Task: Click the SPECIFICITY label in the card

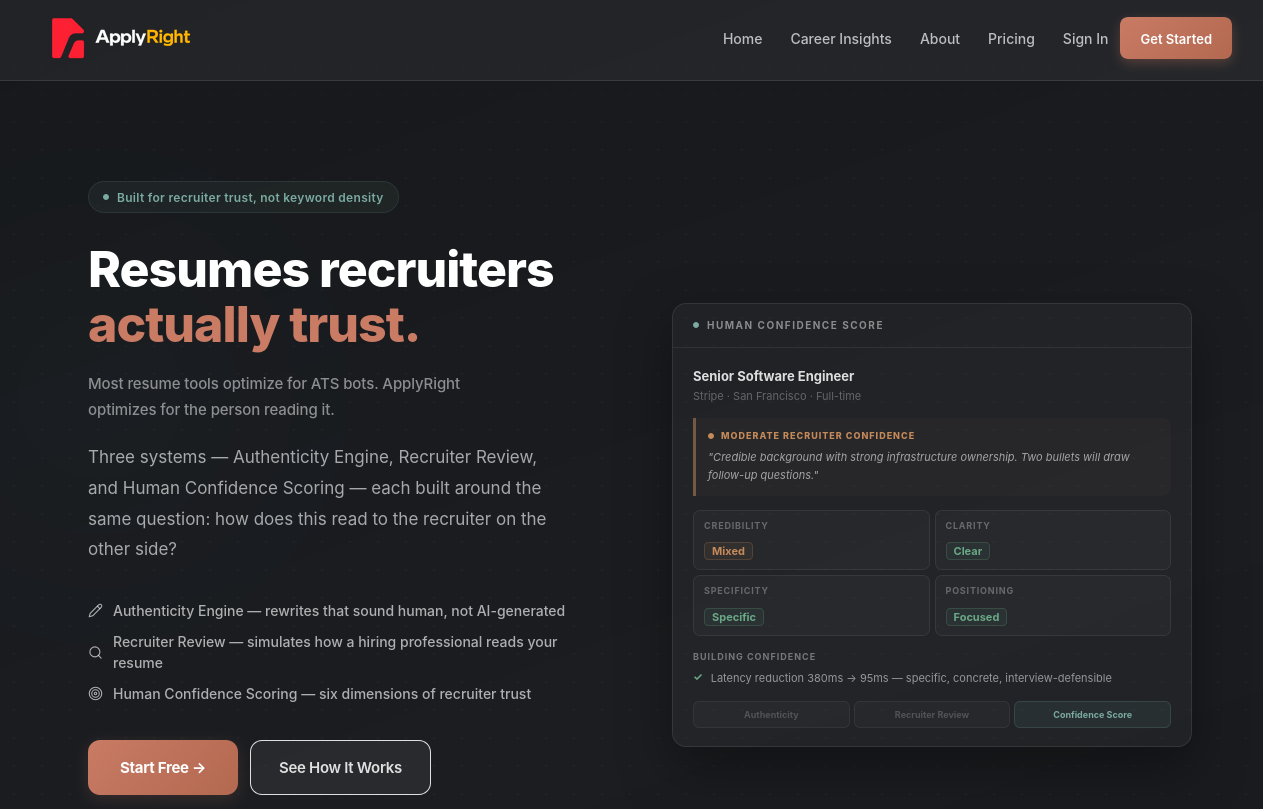Action: tap(736, 591)
